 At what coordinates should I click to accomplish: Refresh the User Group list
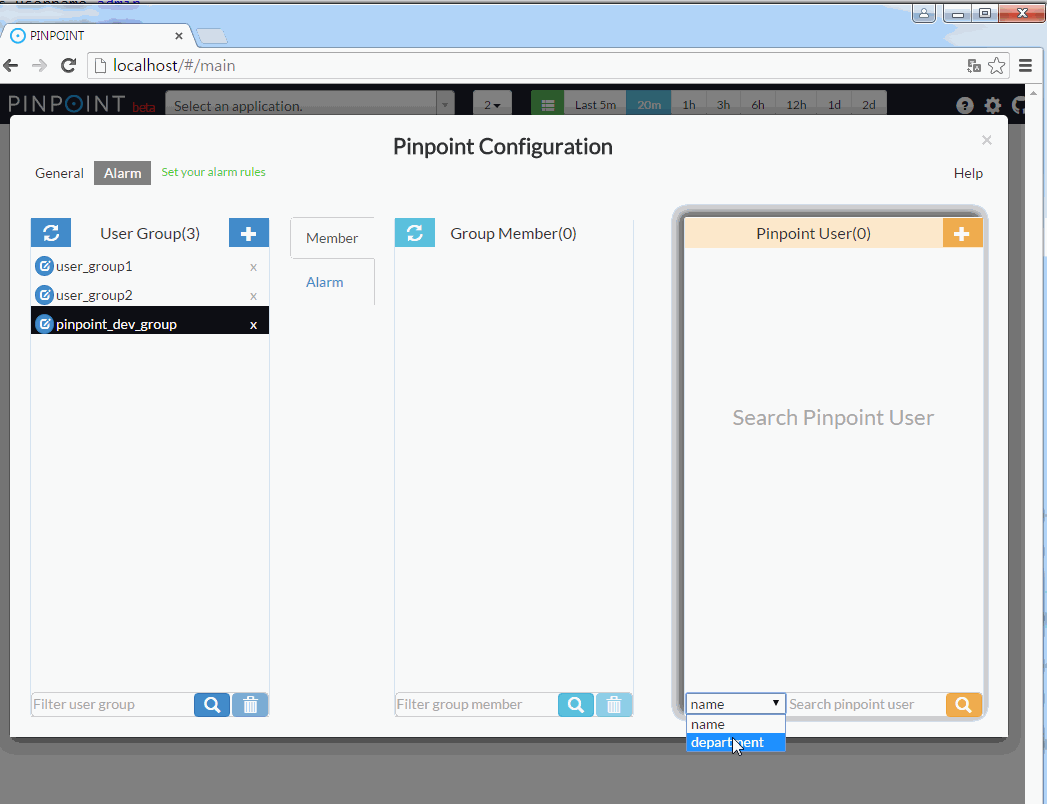[51, 233]
